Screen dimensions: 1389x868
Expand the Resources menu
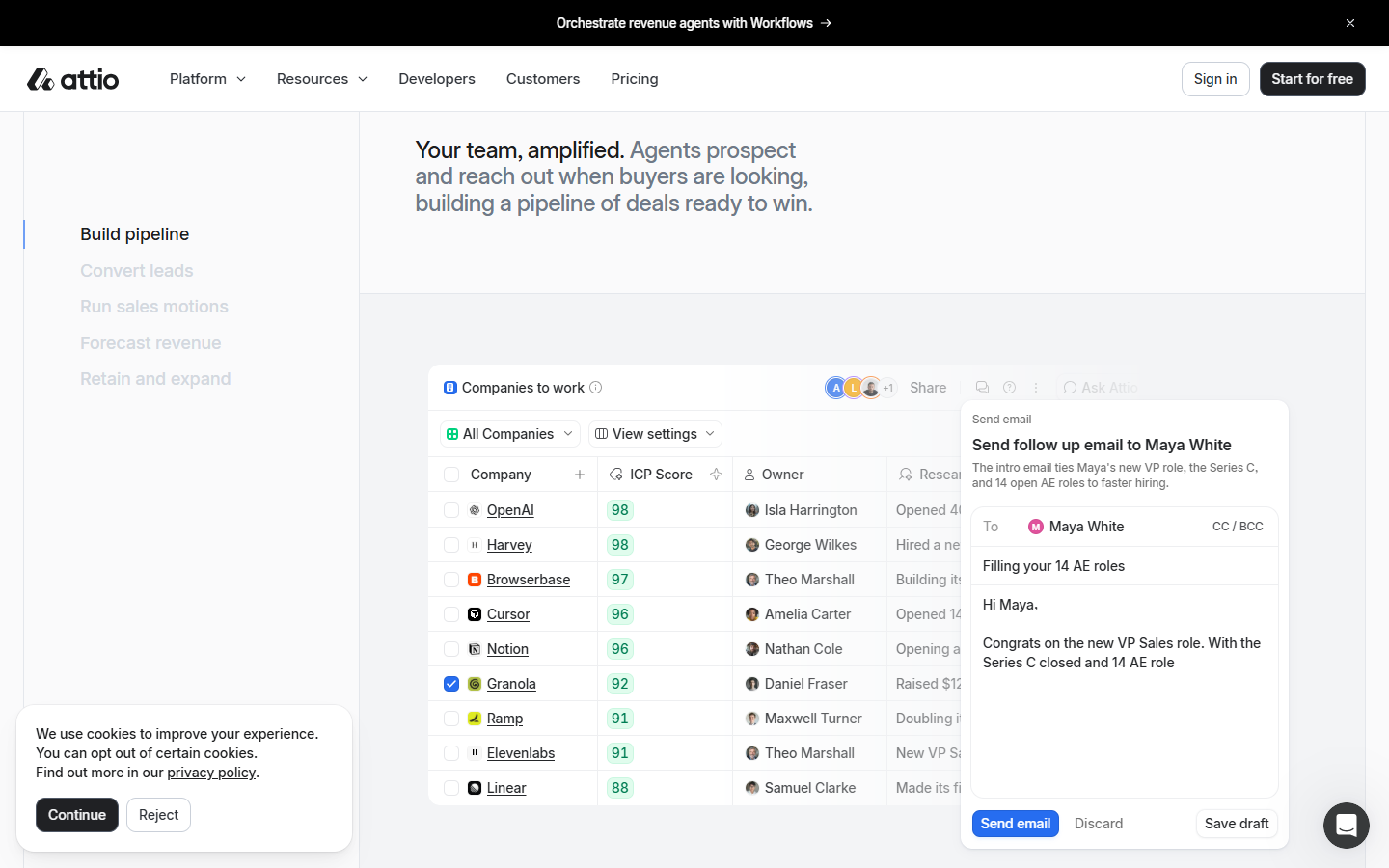[322, 79]
